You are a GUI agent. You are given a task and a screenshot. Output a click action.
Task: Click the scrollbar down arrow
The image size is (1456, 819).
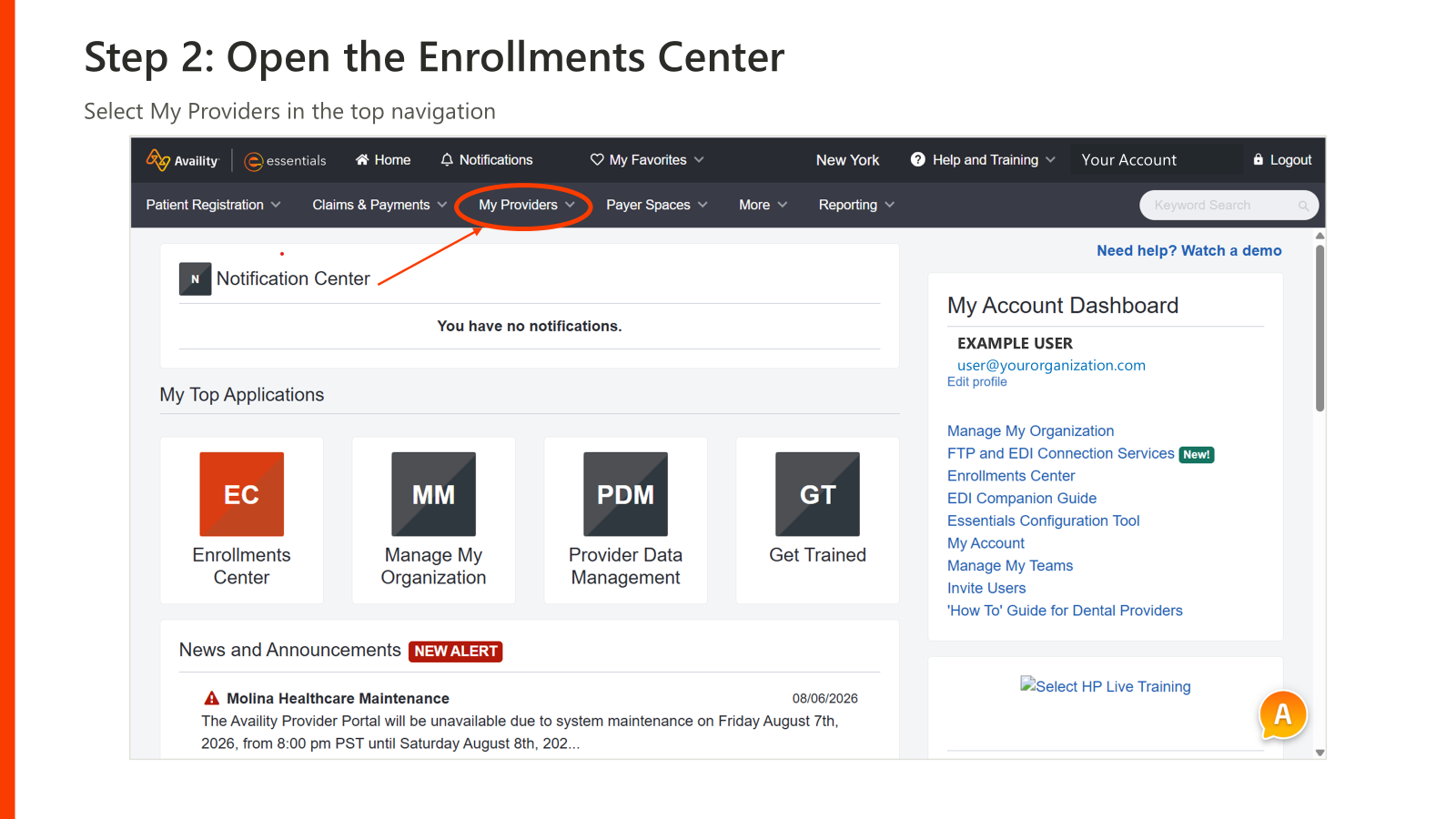coord(1319,753)
